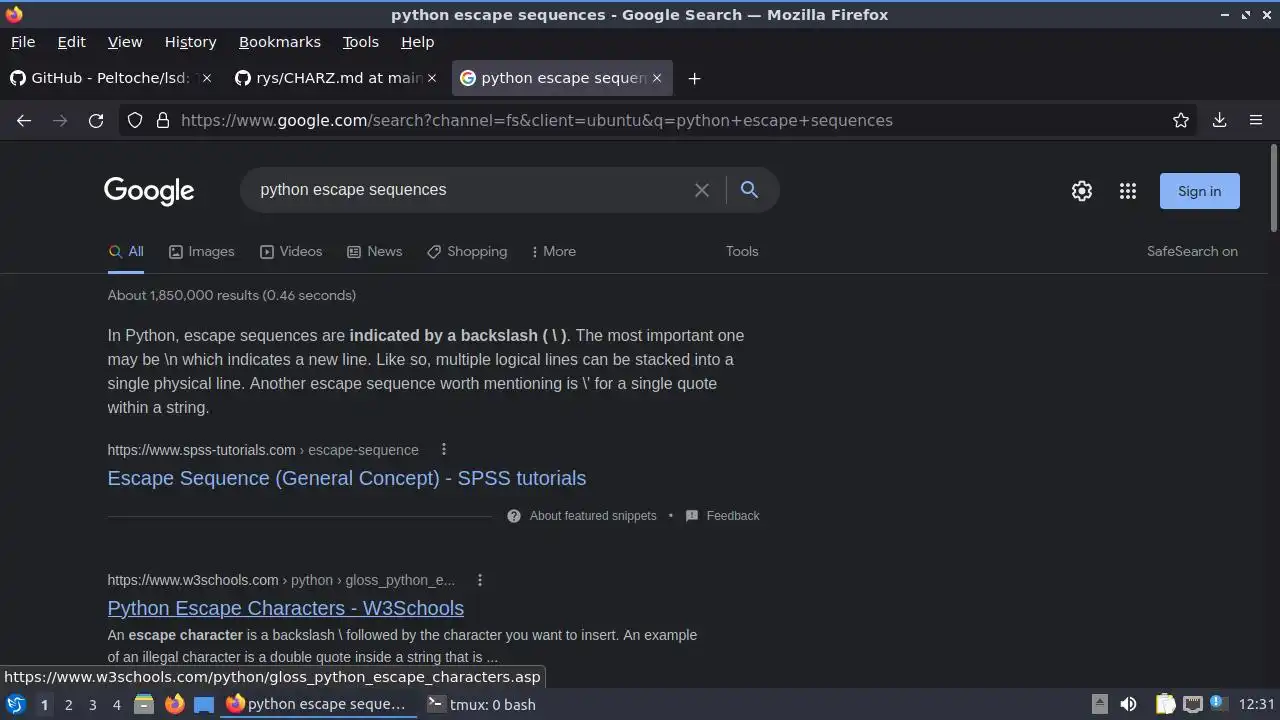1280x720 pixels.
Task: Click the forward navigation arrow
Action: tap(60, 120)
